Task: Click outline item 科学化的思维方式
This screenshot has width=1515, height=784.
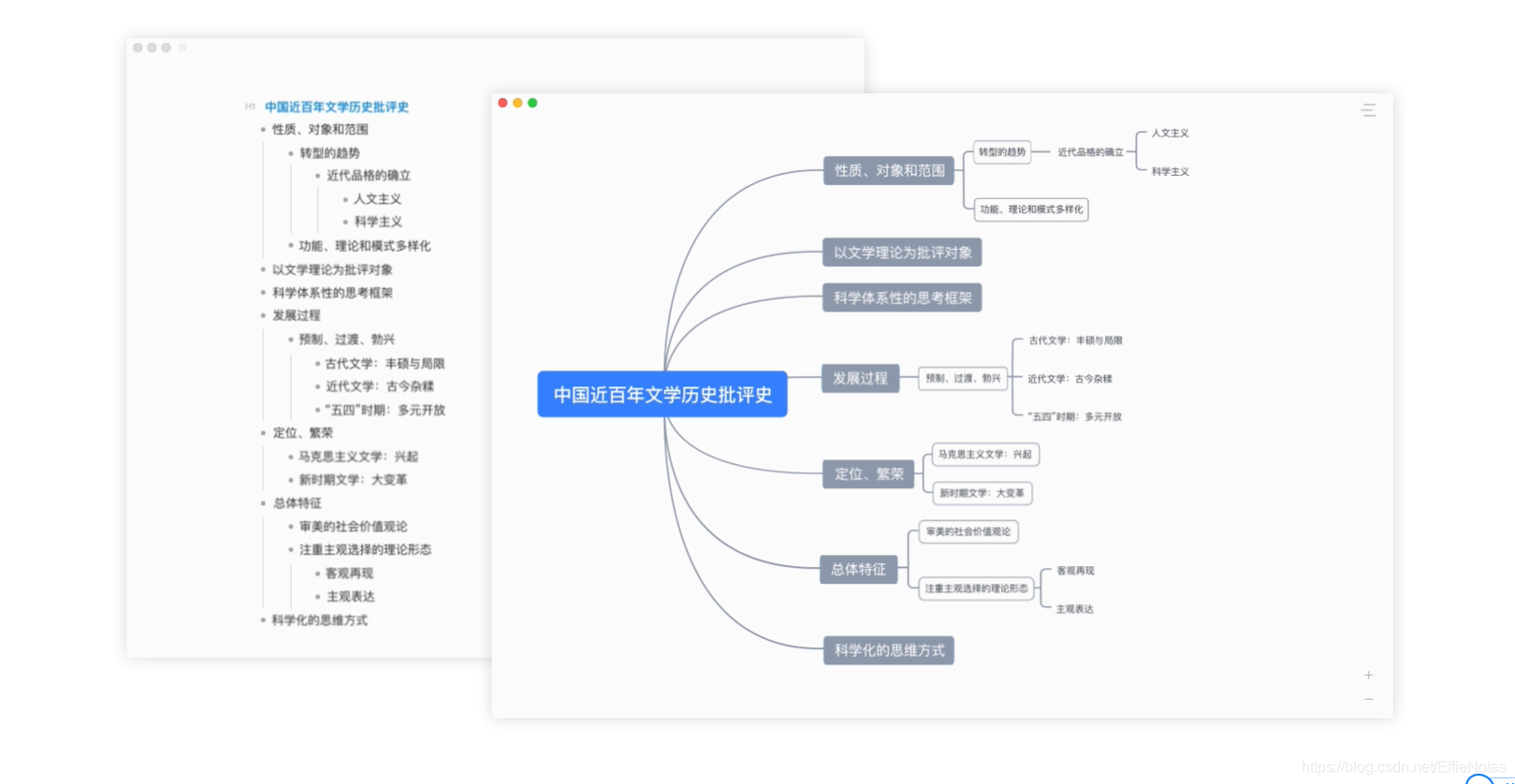Action: [x=319, y=620]
